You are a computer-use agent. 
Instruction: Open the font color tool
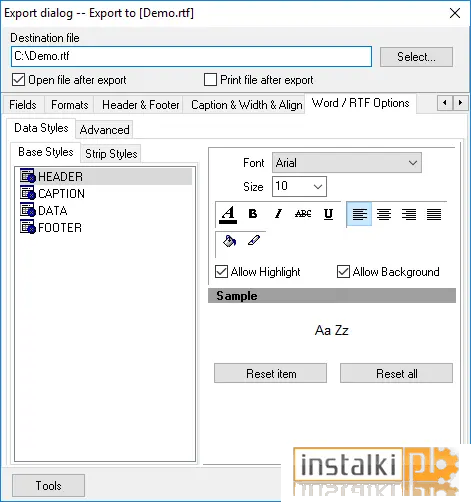[228, 214]
